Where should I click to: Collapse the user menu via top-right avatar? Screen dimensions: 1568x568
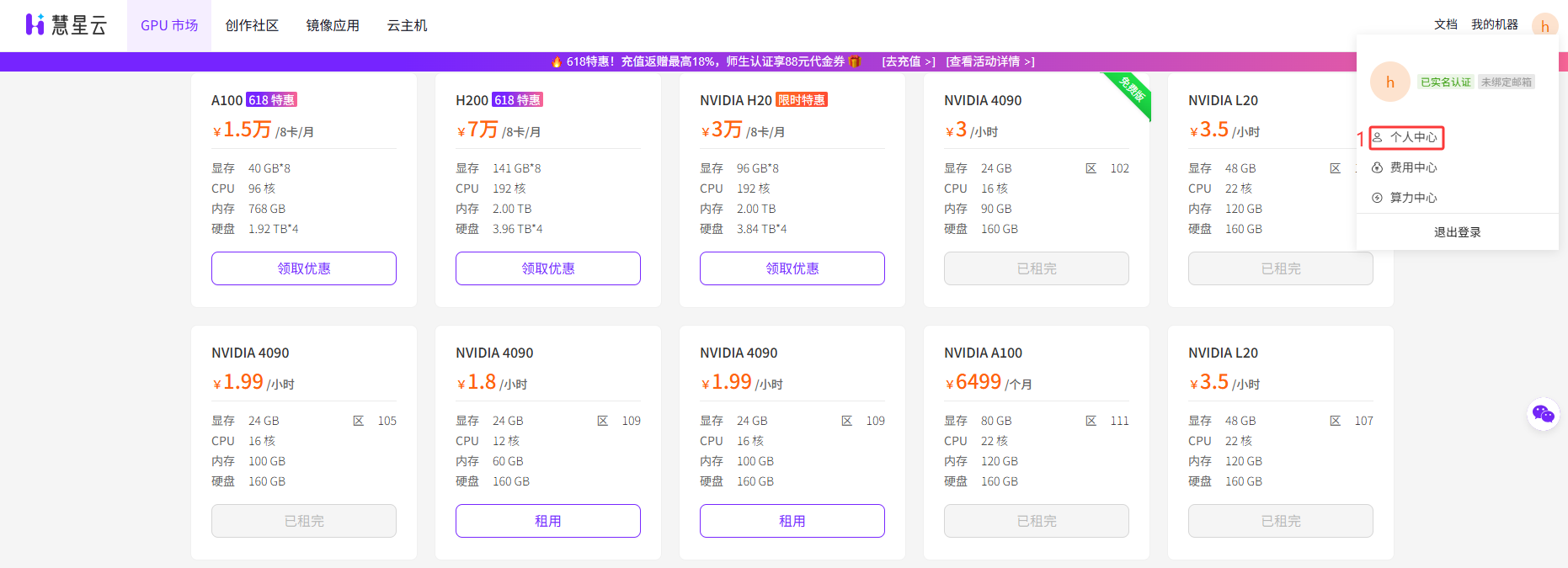coord(1544,25)
